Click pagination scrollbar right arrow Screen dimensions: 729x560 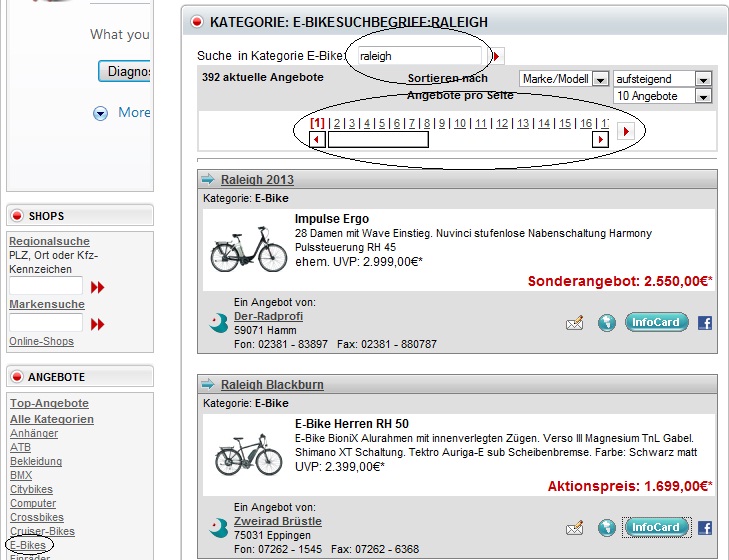[600, 140]
